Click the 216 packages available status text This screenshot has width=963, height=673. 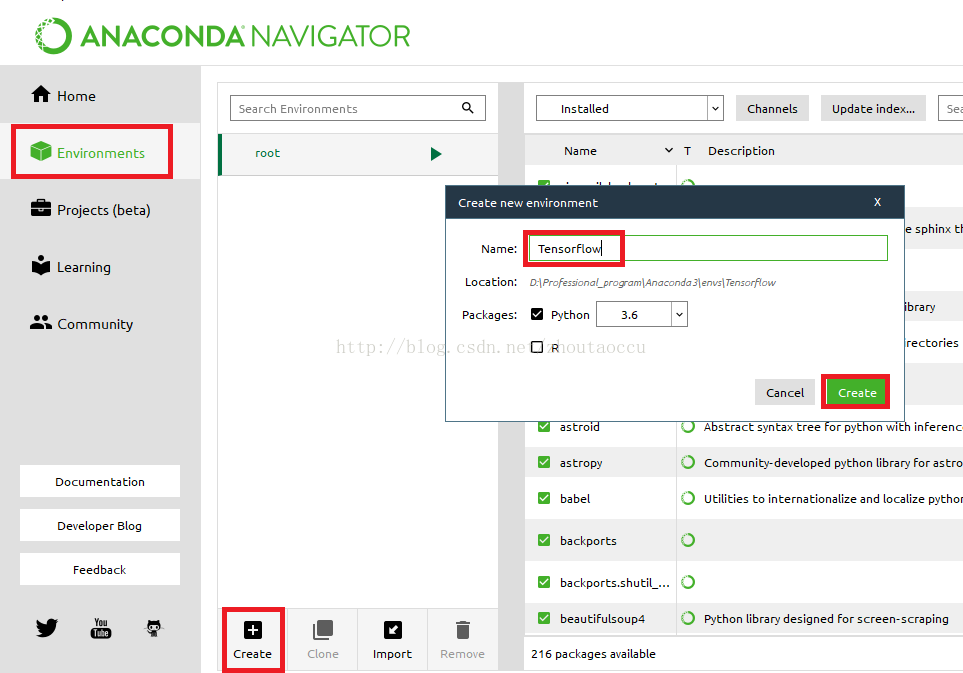click(x=593, y=654)
